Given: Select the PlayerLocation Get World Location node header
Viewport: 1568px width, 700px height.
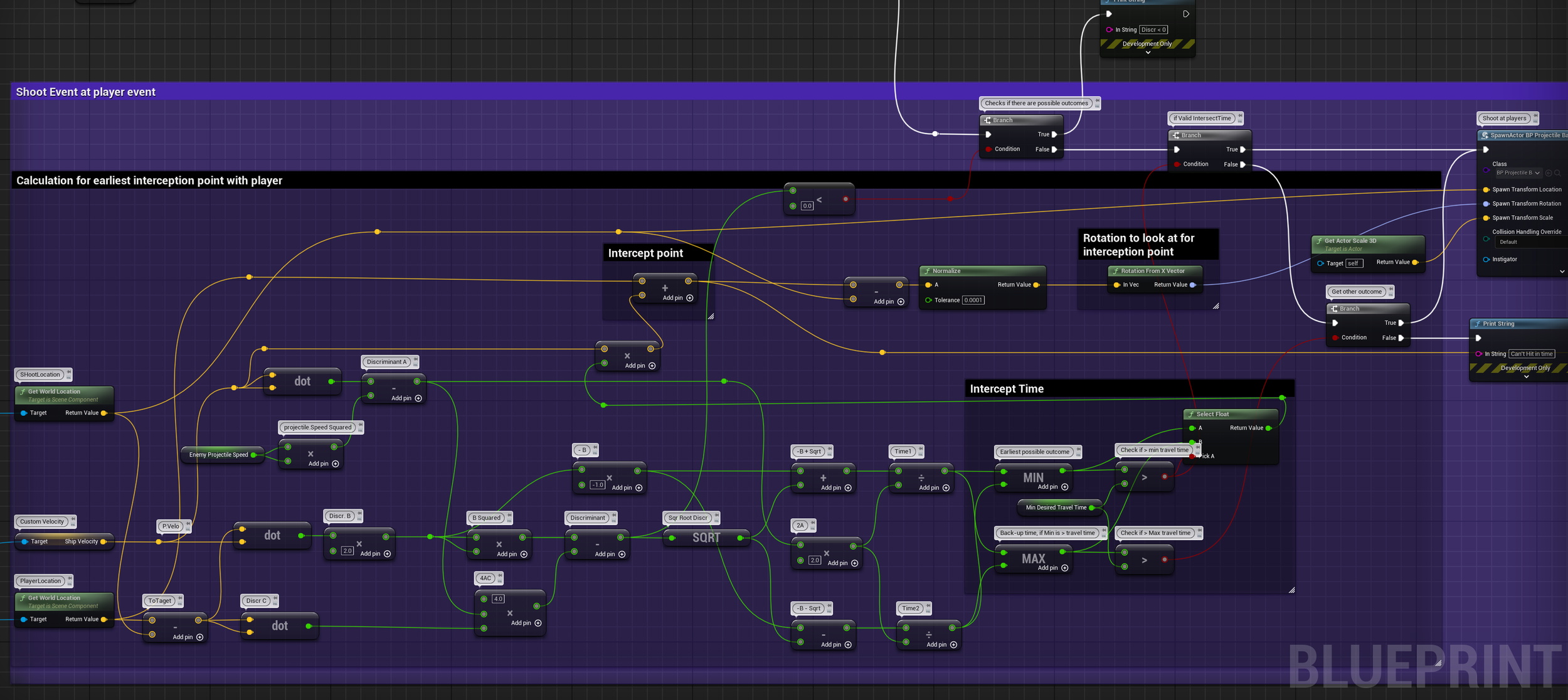Looking at the screenshot, I should pos(64,601).
